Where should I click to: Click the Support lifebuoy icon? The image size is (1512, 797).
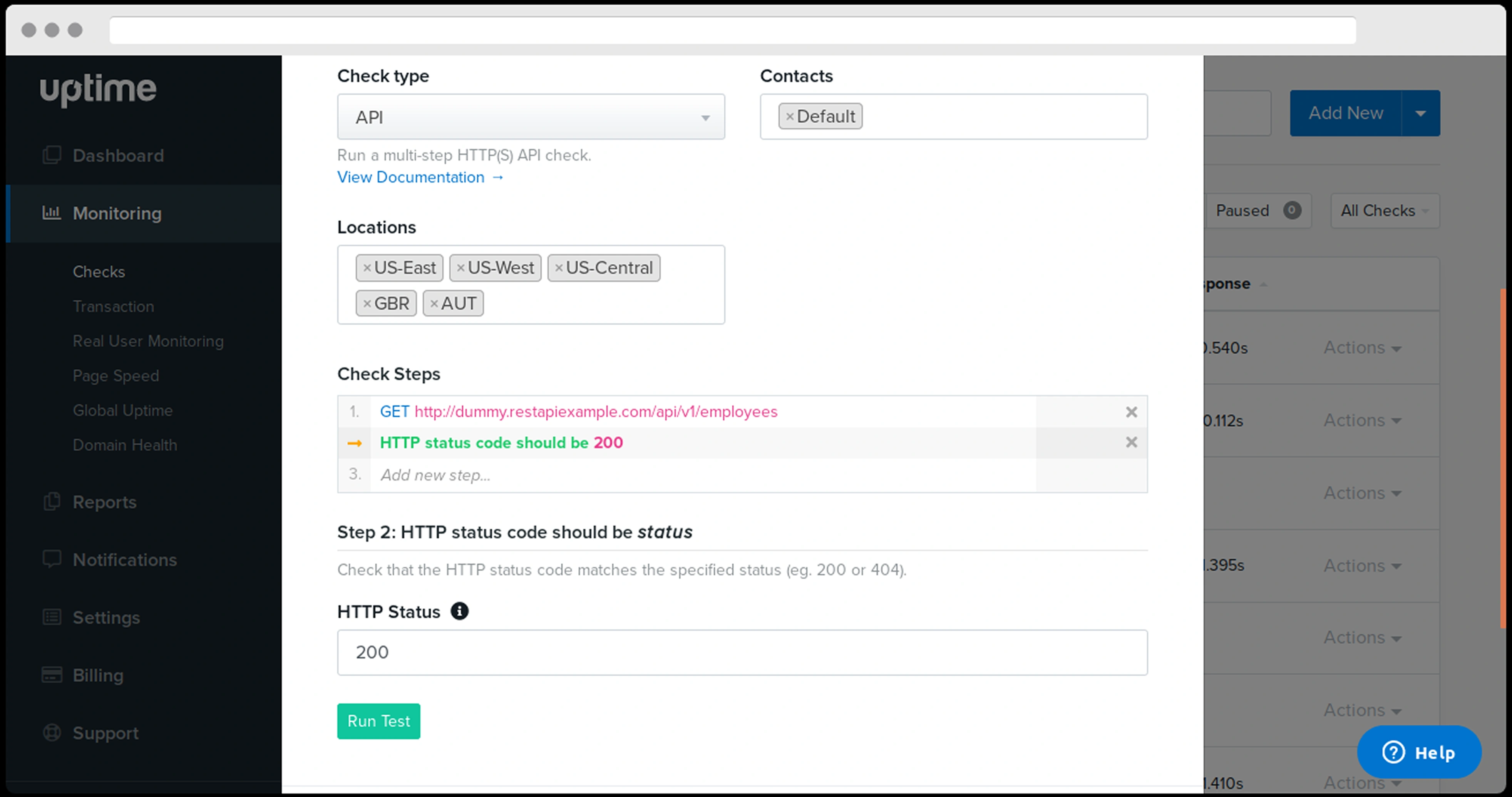[52, 732]
